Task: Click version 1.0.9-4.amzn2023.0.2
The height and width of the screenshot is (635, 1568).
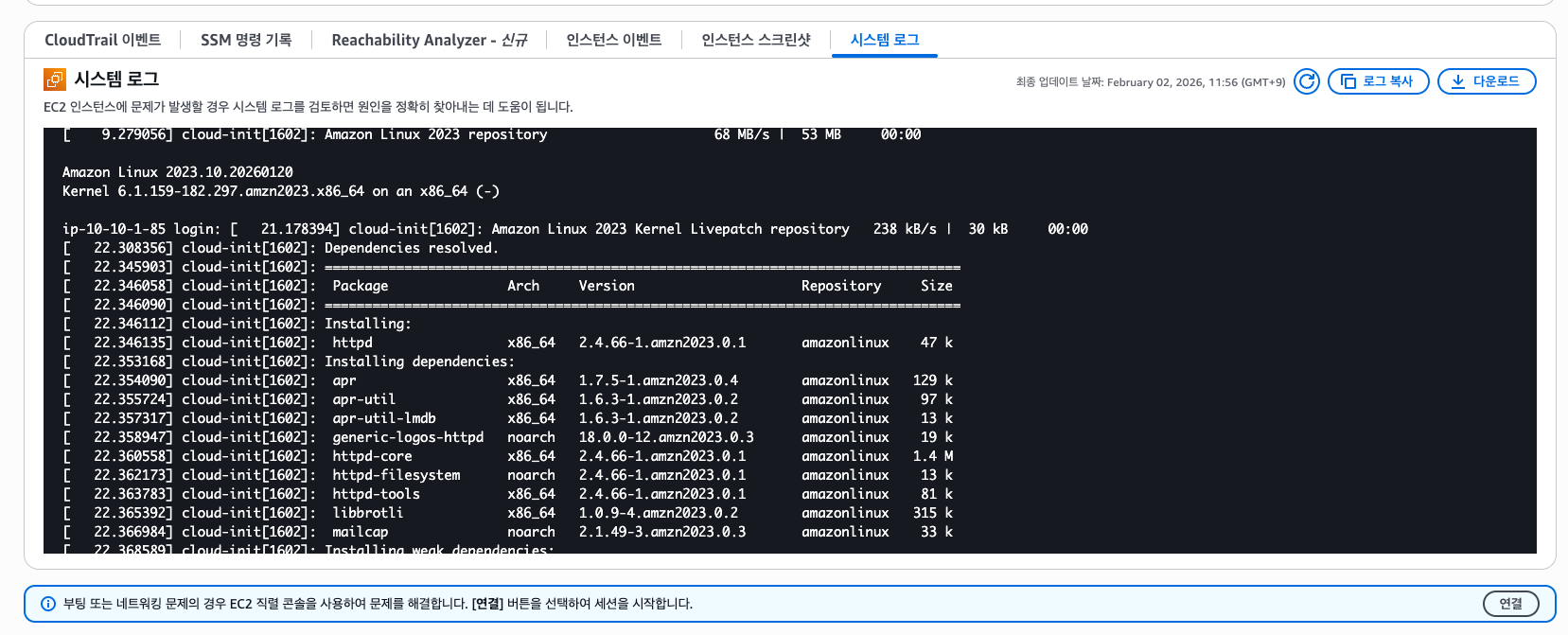Action: [x=659, y=513]
